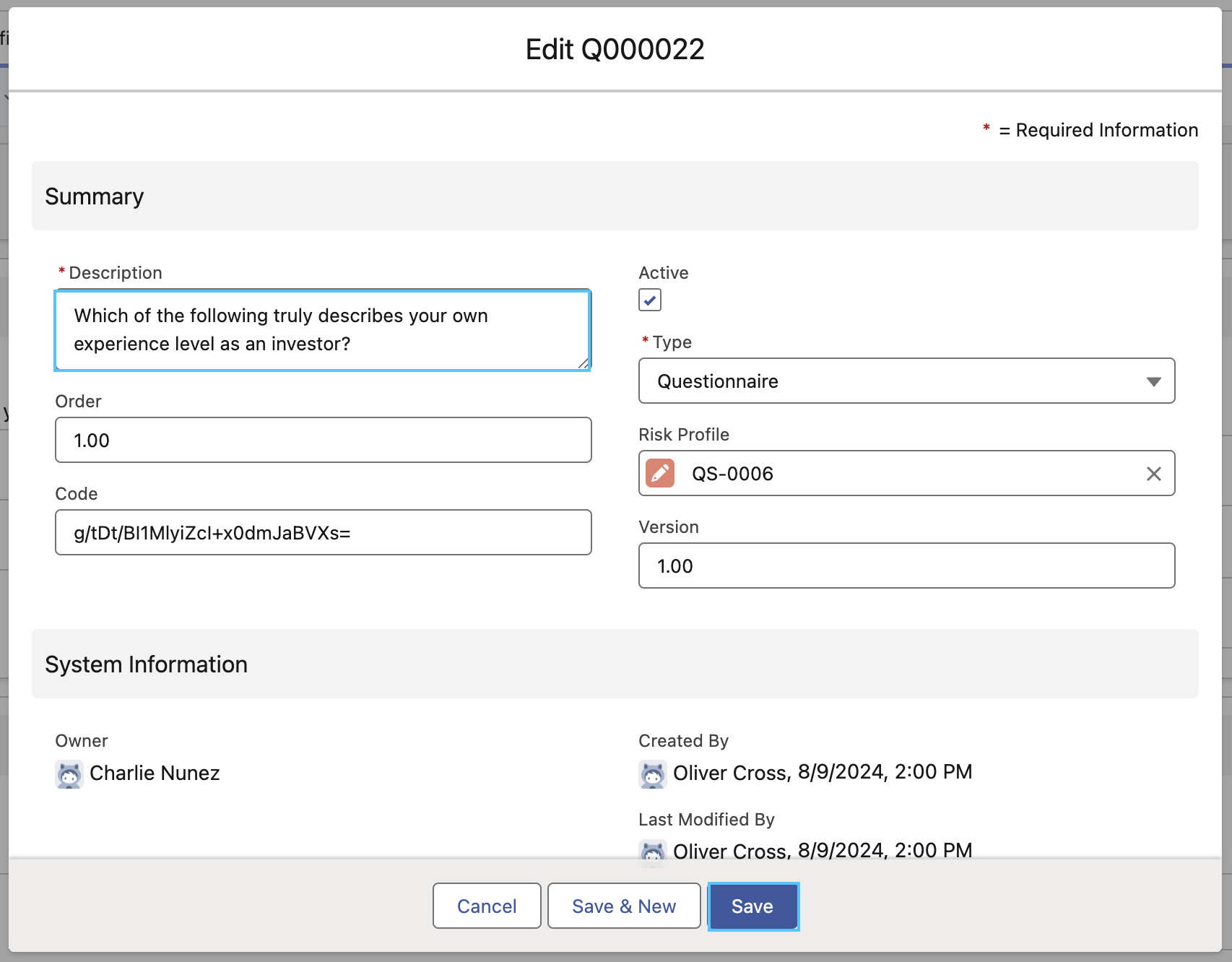Open owner Charlie Nunez link
The width and height of the screenshot is (1232, 962).
pyautogui.click(x=155, y=773)
